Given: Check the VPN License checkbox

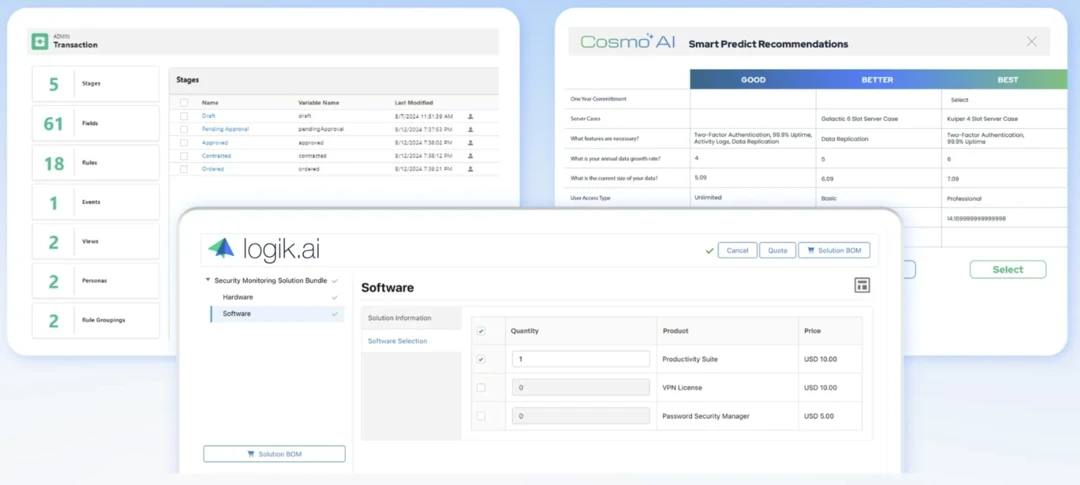Looking at the screenshot, I should [x=481, y=387].
